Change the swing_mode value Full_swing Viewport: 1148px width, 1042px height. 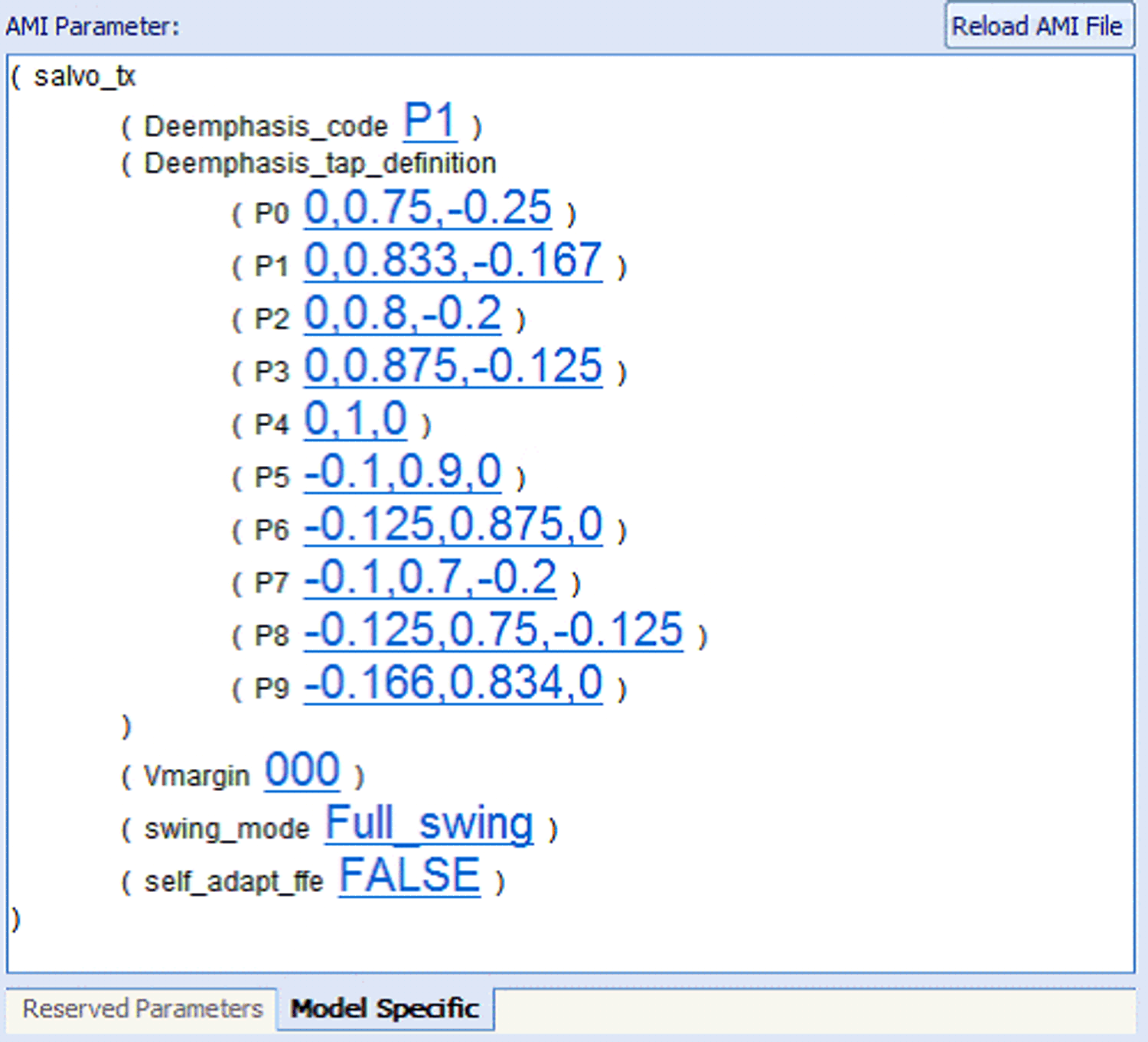[x=429, y=824]
